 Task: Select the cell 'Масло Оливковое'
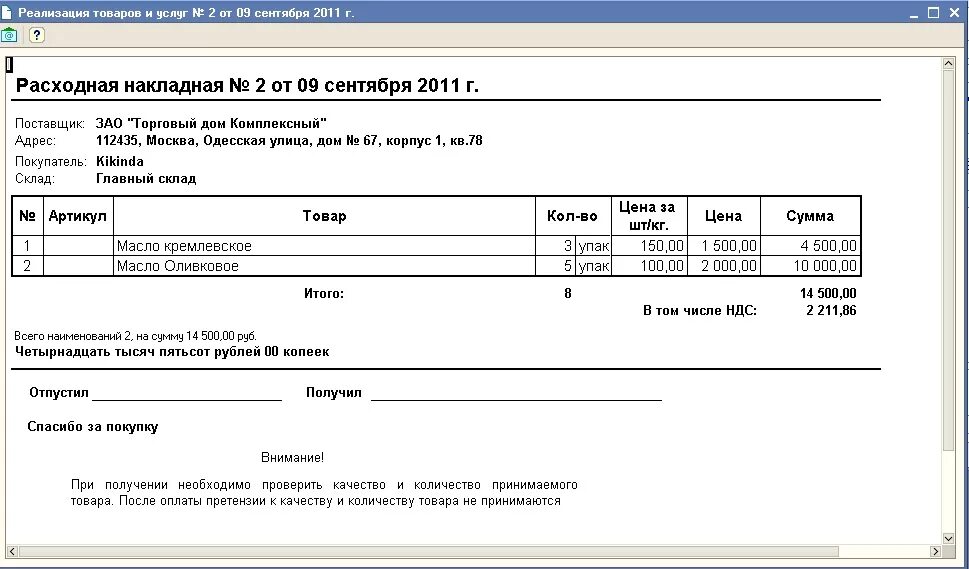[324, 266]
